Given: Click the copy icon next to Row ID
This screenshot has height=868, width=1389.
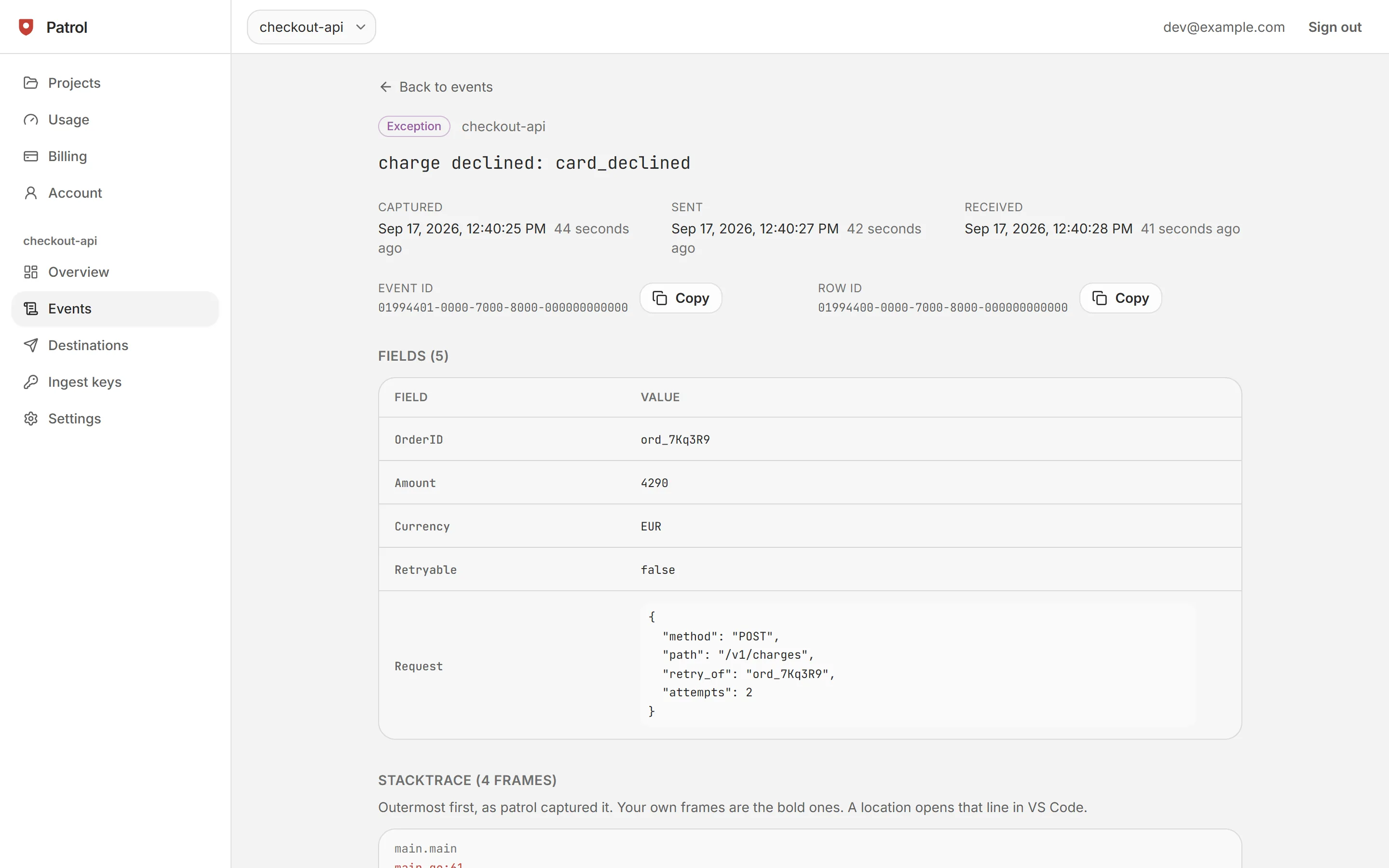Looking at the screenshot, I should pos(1100,298).
